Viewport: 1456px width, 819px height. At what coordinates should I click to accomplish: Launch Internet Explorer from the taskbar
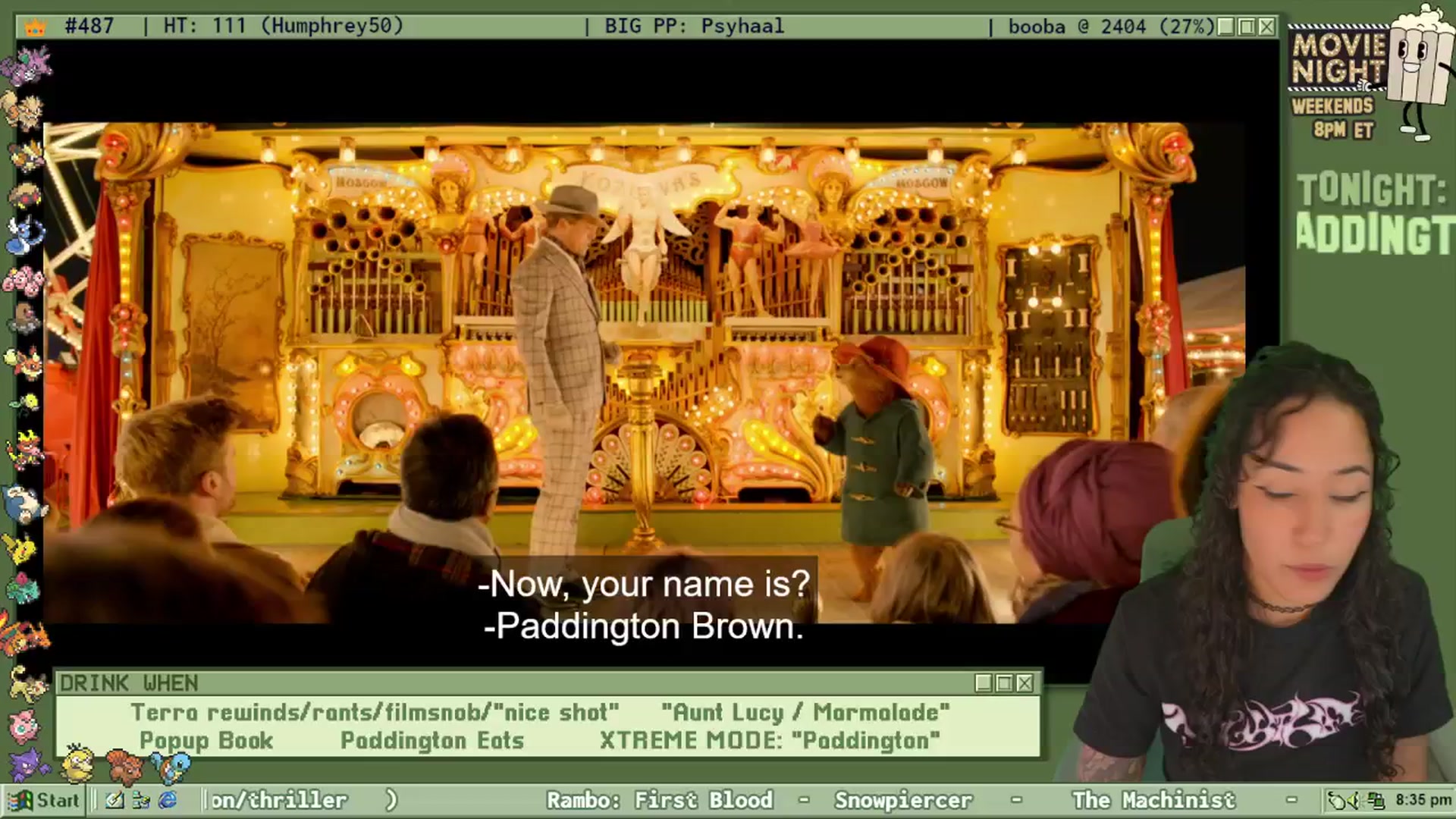(168, 800)
